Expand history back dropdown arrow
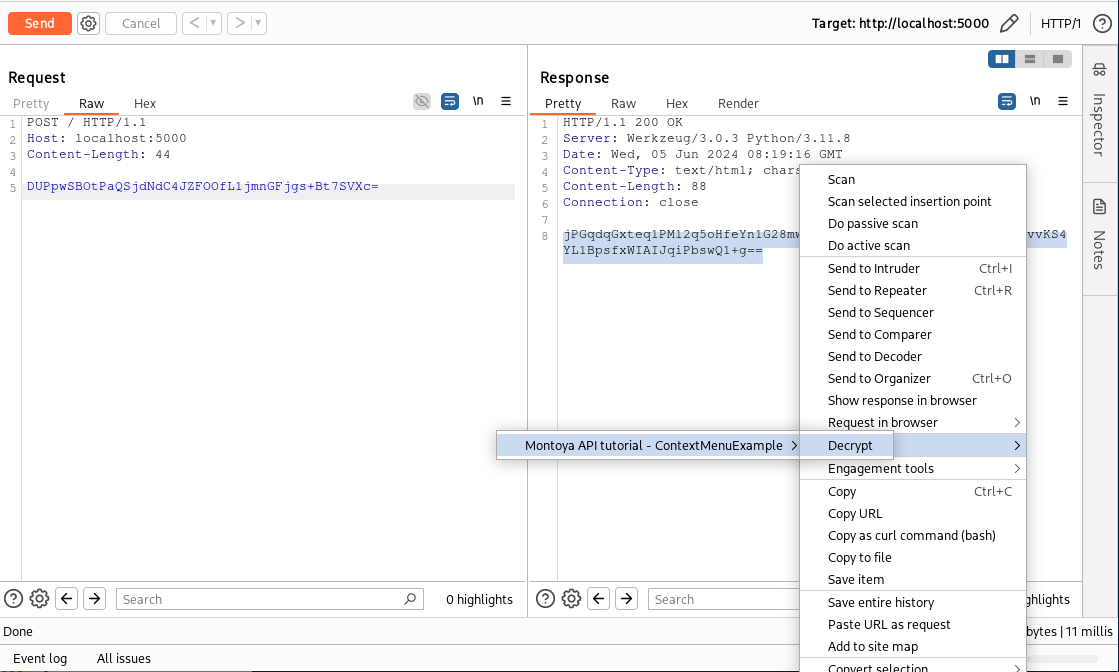 pyautogui.click(x=213, y=23)
